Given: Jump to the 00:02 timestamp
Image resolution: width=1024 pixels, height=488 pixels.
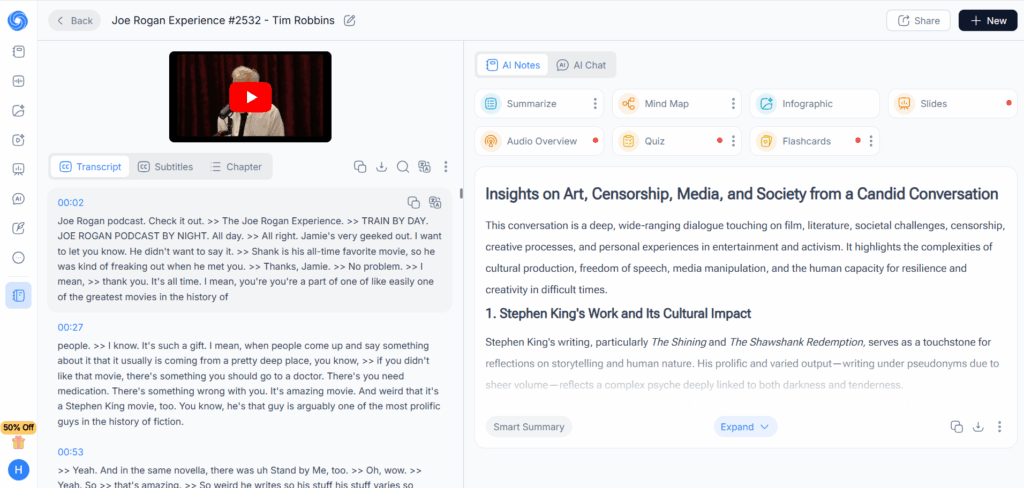Looking at the screenshot, I should [71, 203].
